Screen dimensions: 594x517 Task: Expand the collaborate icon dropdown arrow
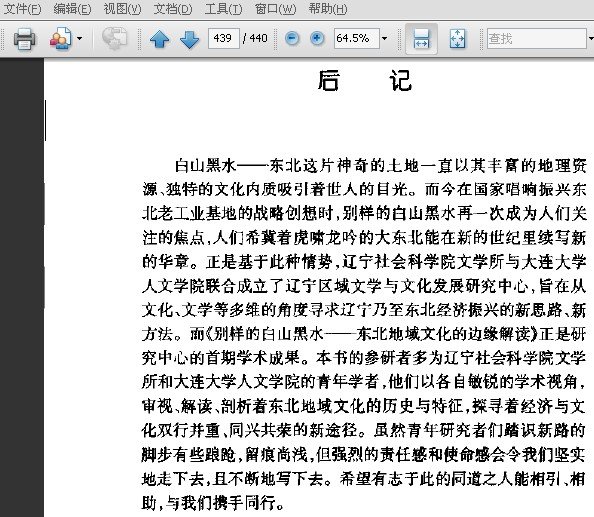click(80, 38)
